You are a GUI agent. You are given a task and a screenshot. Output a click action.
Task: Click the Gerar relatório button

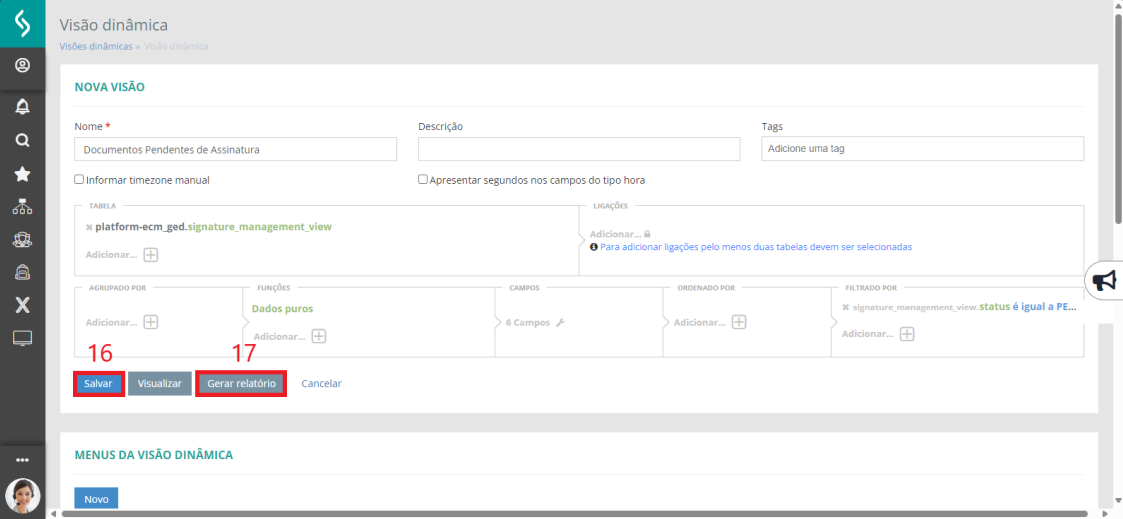click(x=241, y=383)
